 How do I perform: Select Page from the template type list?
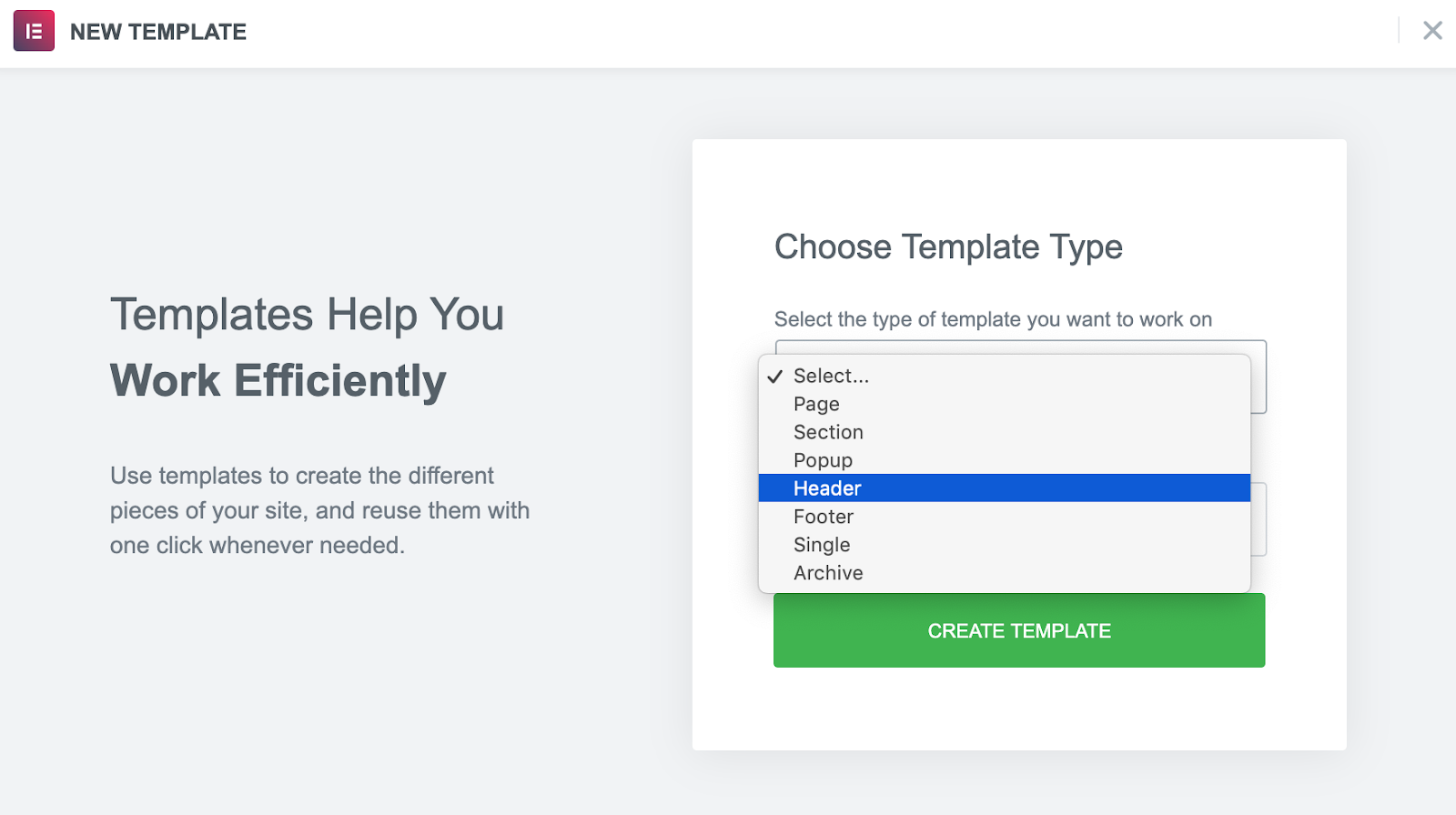816,404
